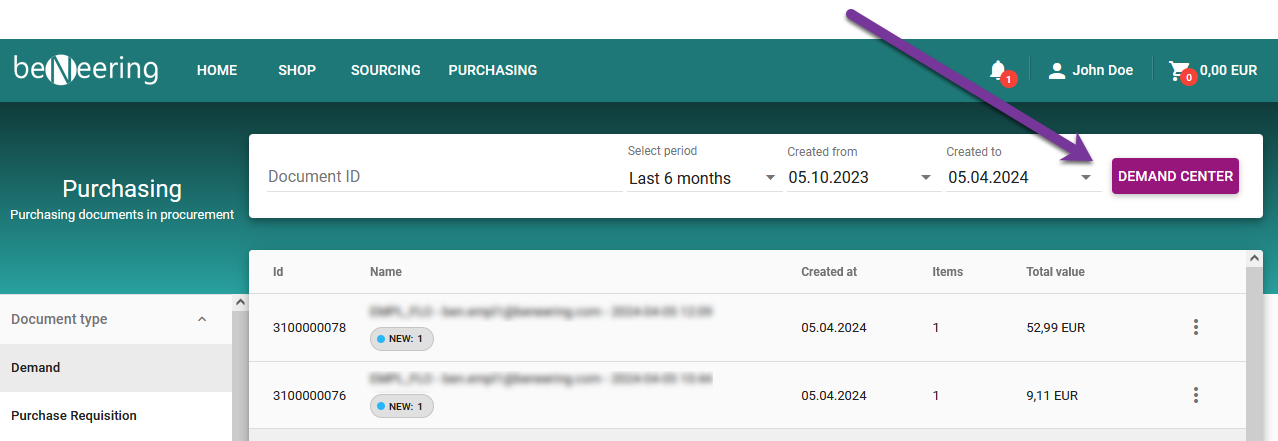Open the Shop menu
1278x441 pixels.
coord(297,71)
